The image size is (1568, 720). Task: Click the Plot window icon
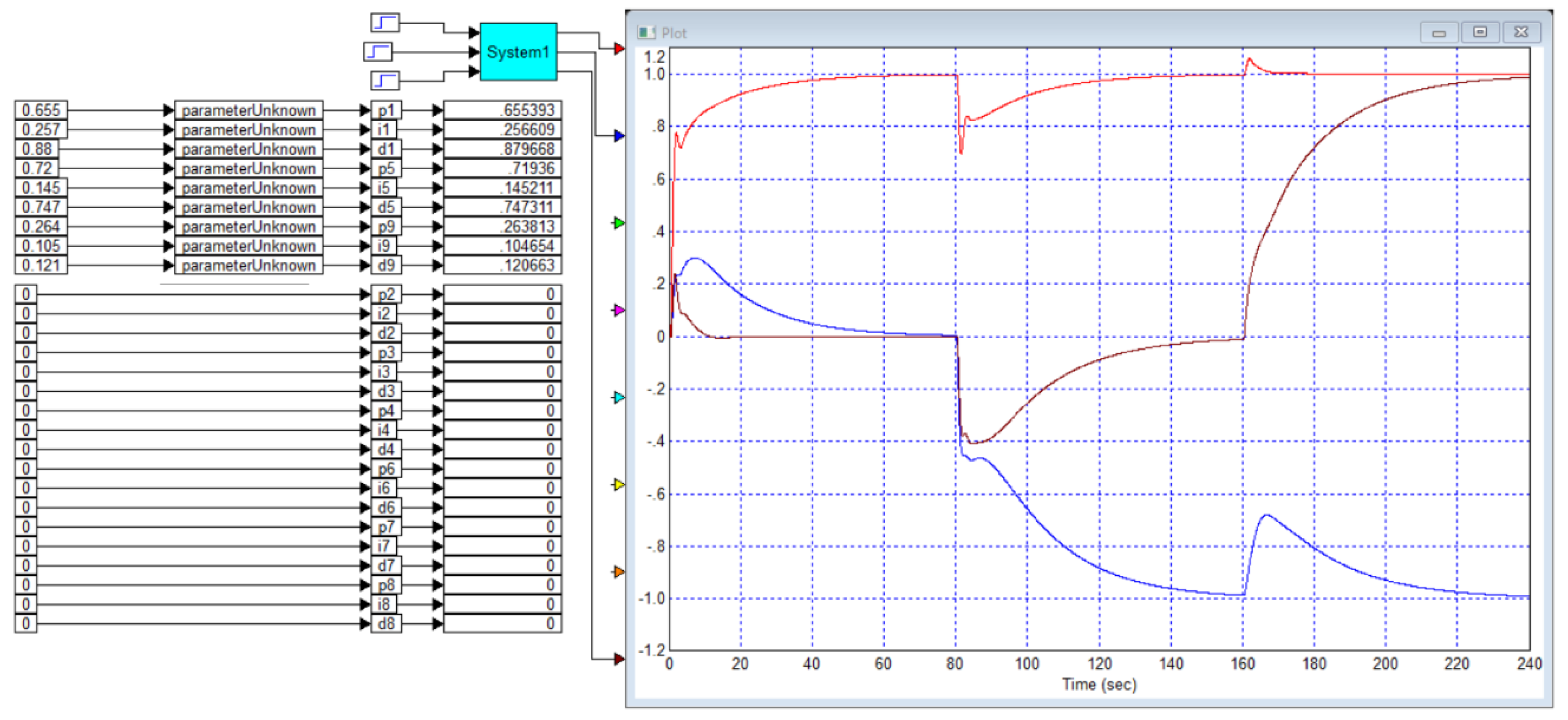tap(646, 33)
